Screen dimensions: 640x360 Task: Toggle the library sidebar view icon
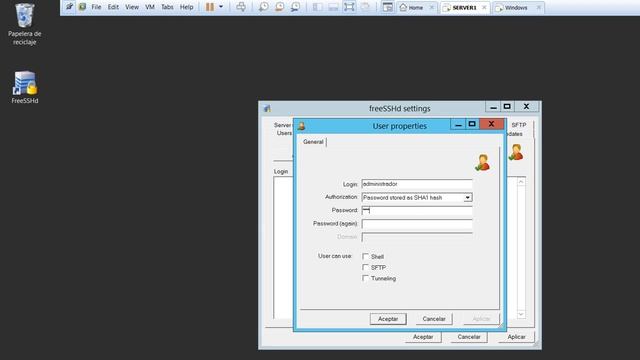318,7
